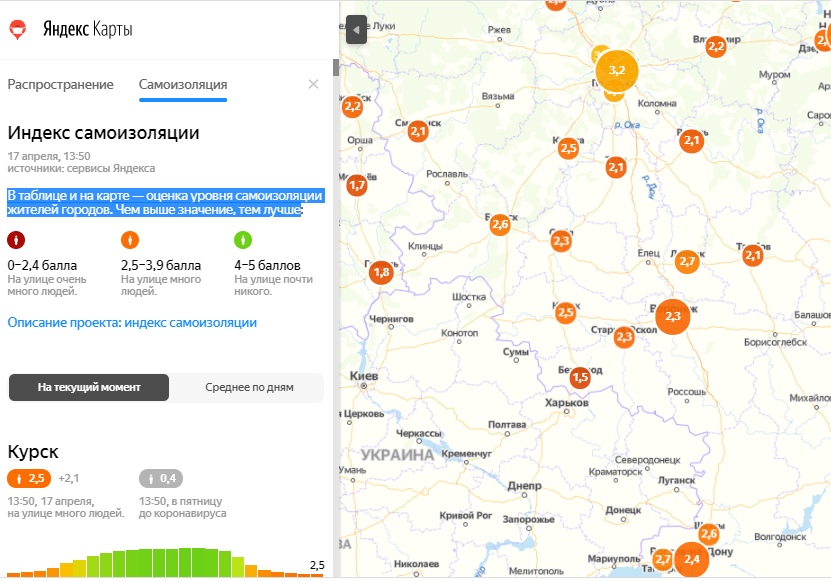Click the Вязьма city label

[x=498, y=96]
